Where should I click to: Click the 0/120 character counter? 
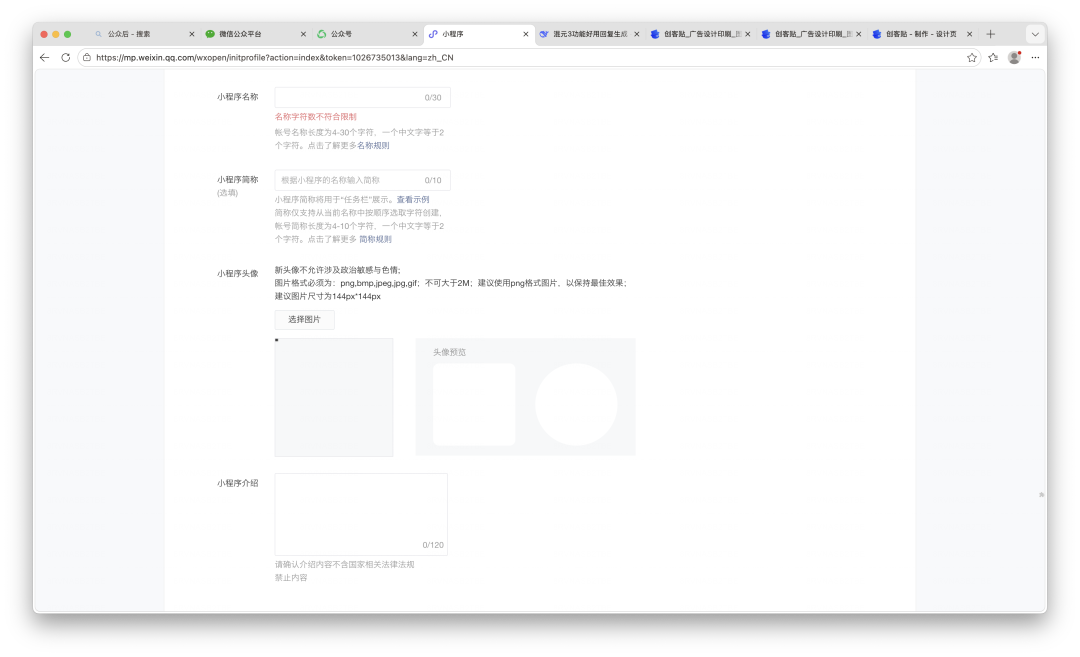(433, 545)
